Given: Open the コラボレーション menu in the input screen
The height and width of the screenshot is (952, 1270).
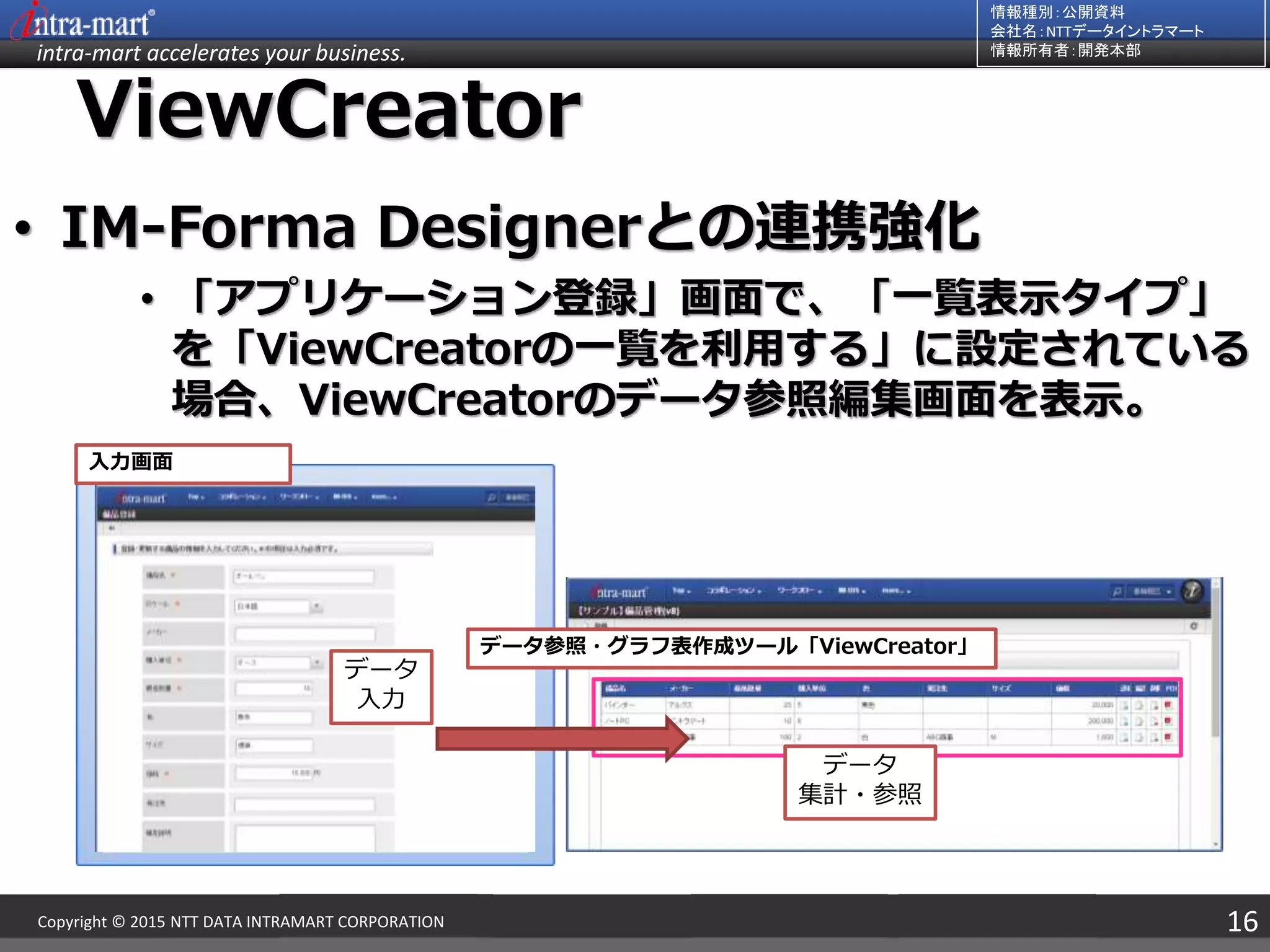Looking at the screenshot, I should [242, 497].
